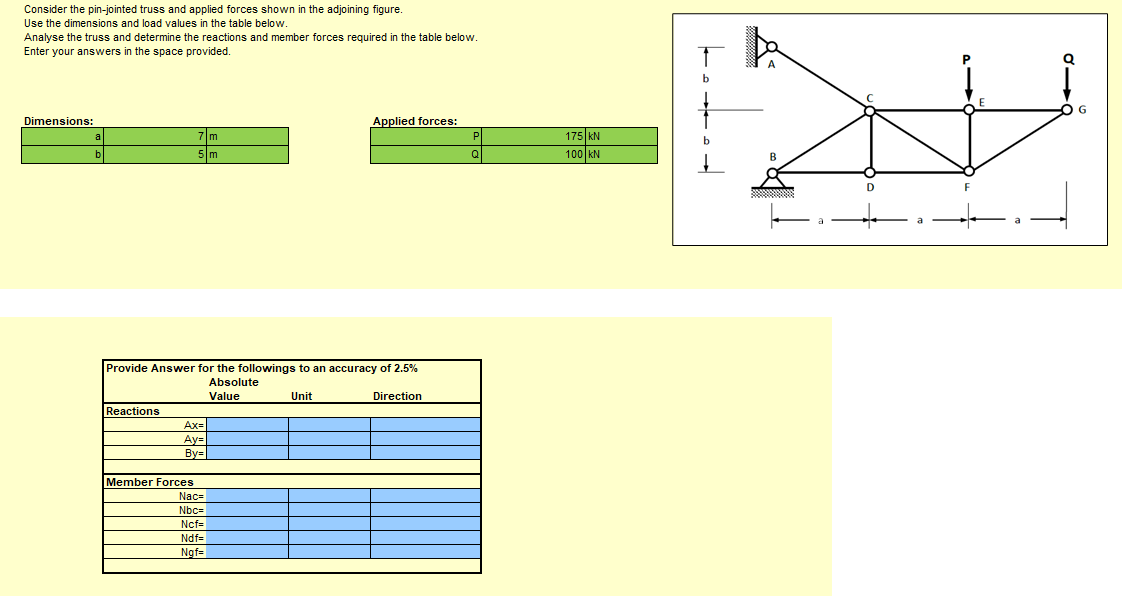
Task: Select the Nac absolute value cell
Action: point(248,496)
